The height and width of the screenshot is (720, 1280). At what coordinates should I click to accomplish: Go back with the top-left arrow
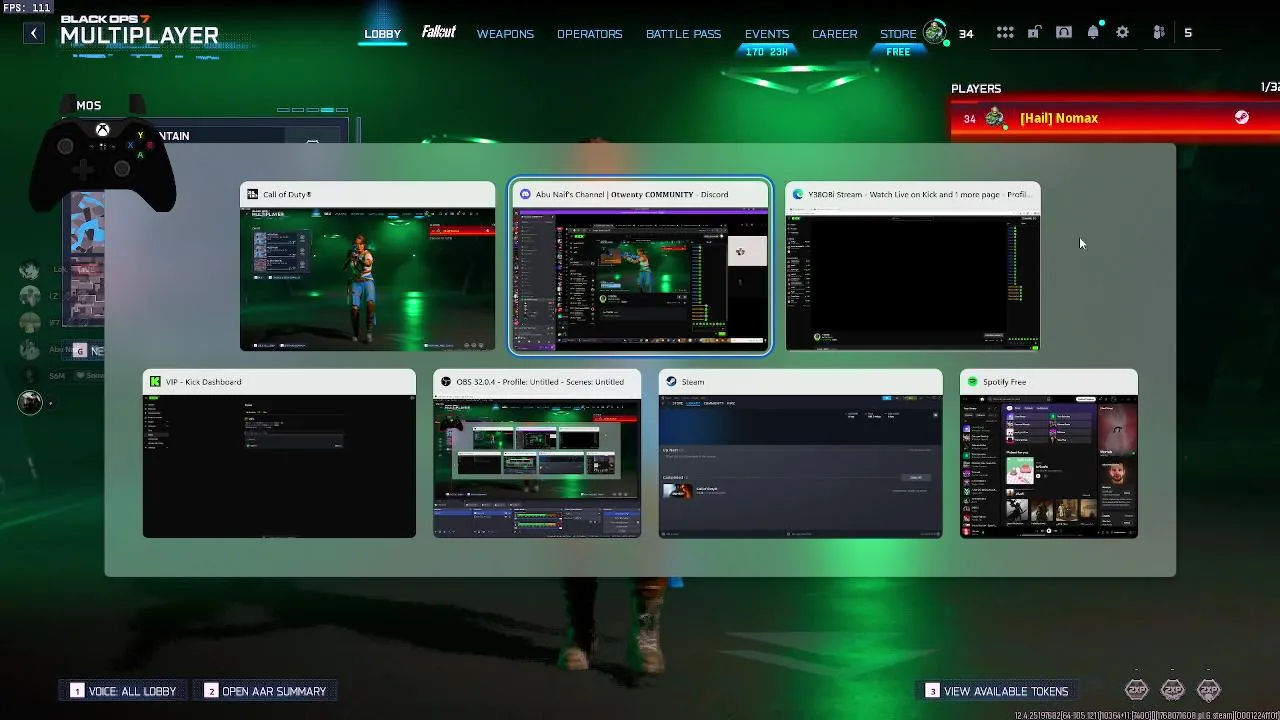(x=34, y=33)
